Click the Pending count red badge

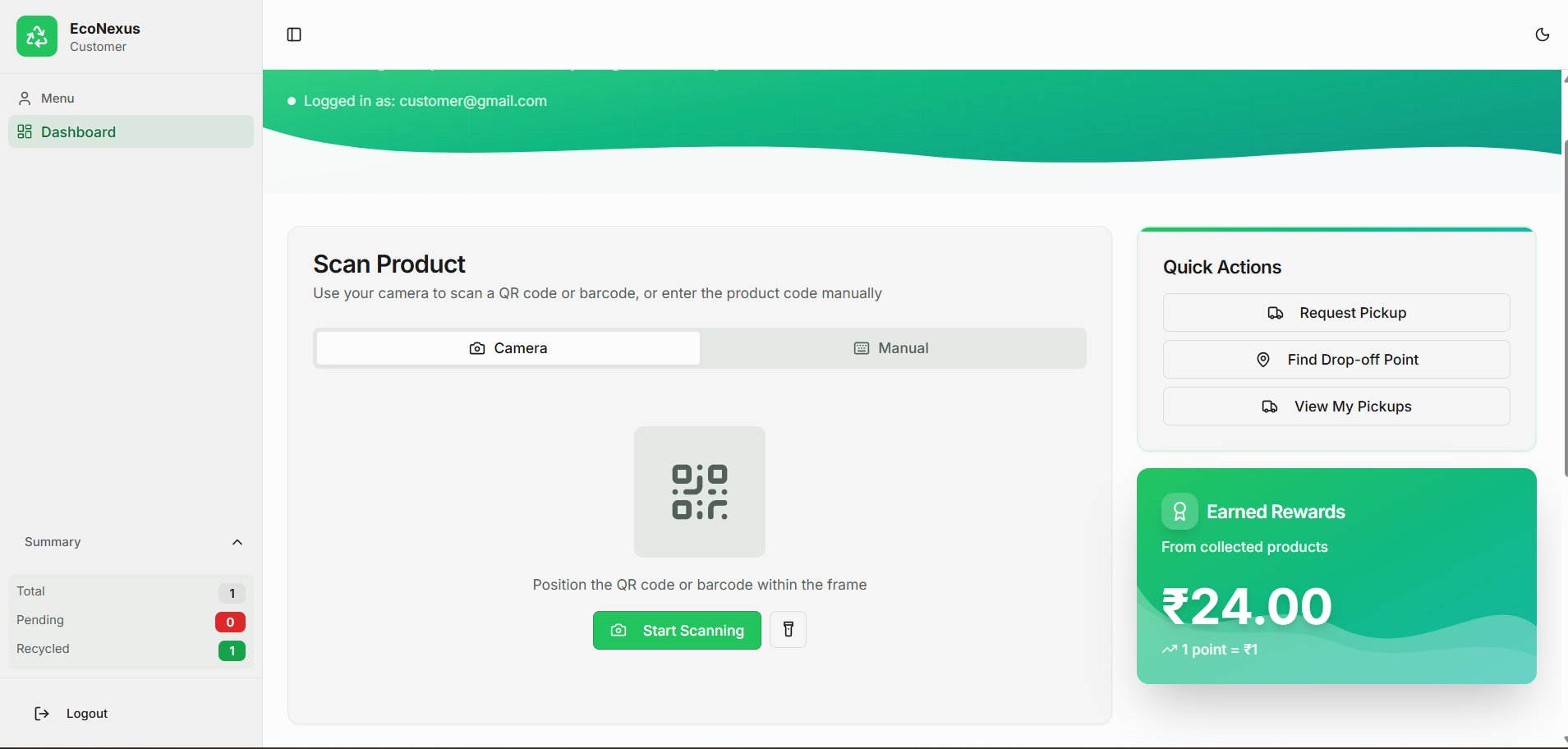pos(230,622)
